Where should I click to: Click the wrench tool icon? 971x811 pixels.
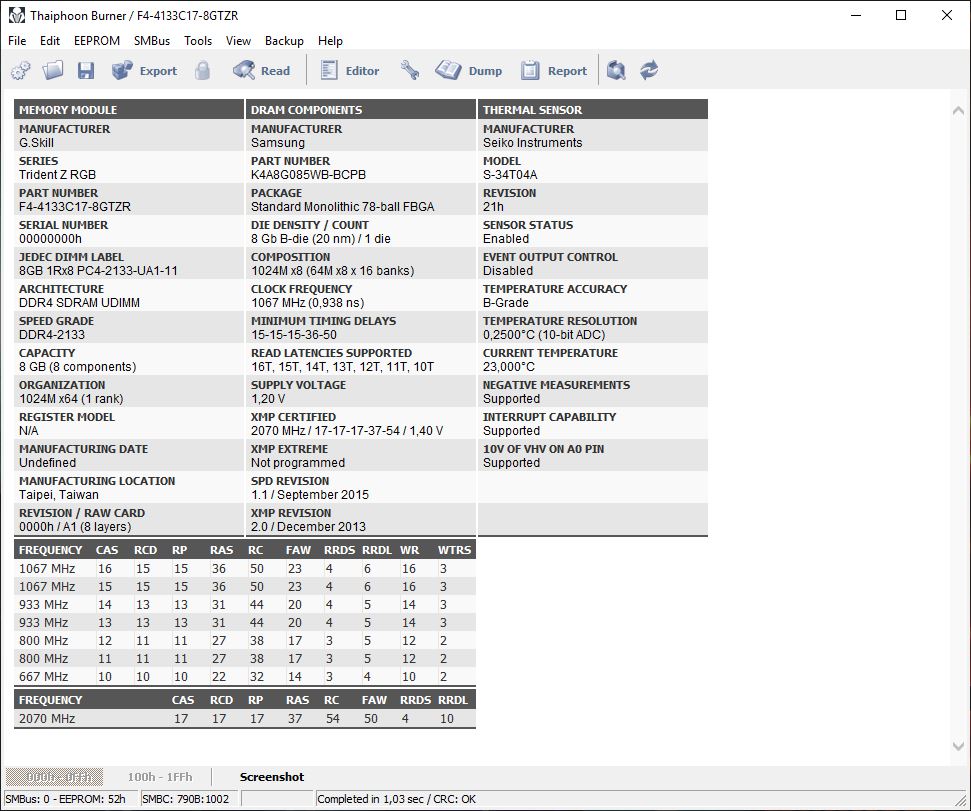pos(409,71)
